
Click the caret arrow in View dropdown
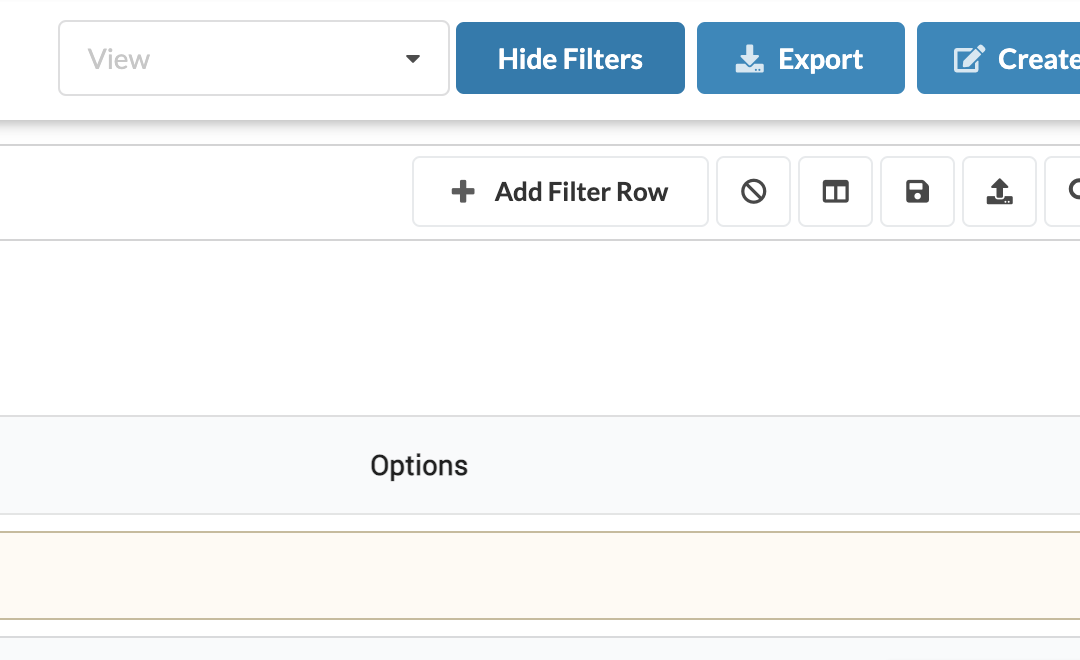pyautogui.click(x=413, y=59)
